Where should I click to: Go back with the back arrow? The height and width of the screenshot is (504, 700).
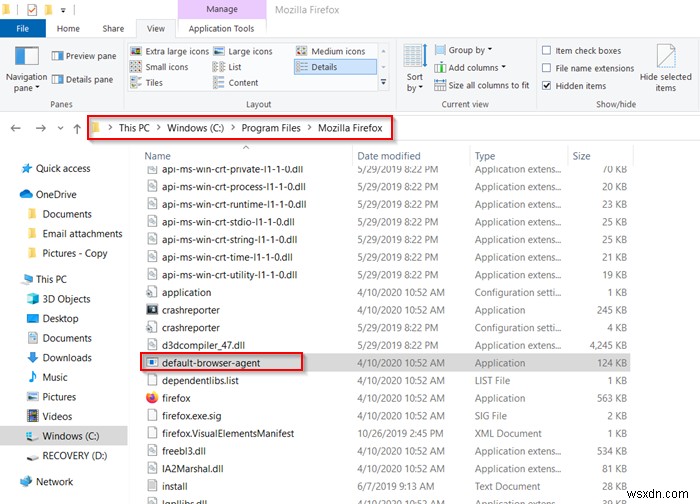[16, 129]
